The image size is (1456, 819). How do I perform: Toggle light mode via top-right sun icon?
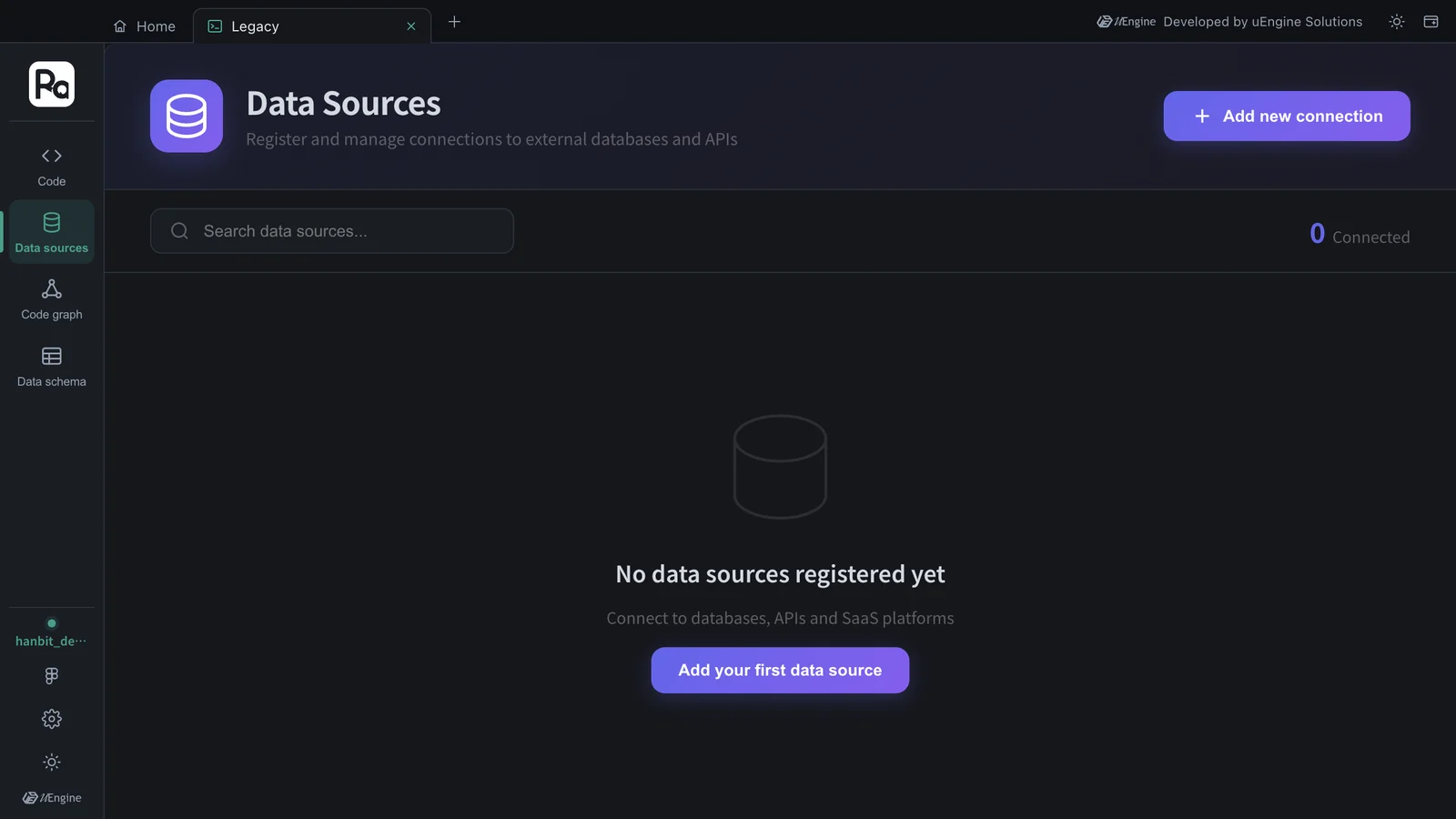(x=1397, y=22)
